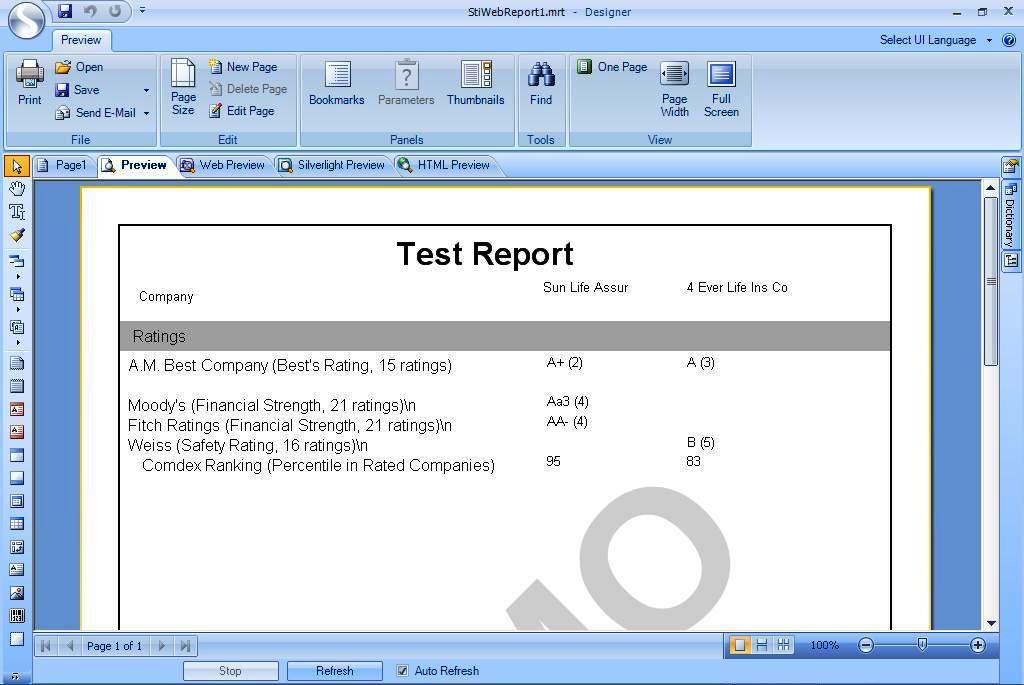Image resolution: width=1024 pixels, height=685 pixels.
Task: Open Select UI Language dropdown
Action: click(x=936, y=40)
